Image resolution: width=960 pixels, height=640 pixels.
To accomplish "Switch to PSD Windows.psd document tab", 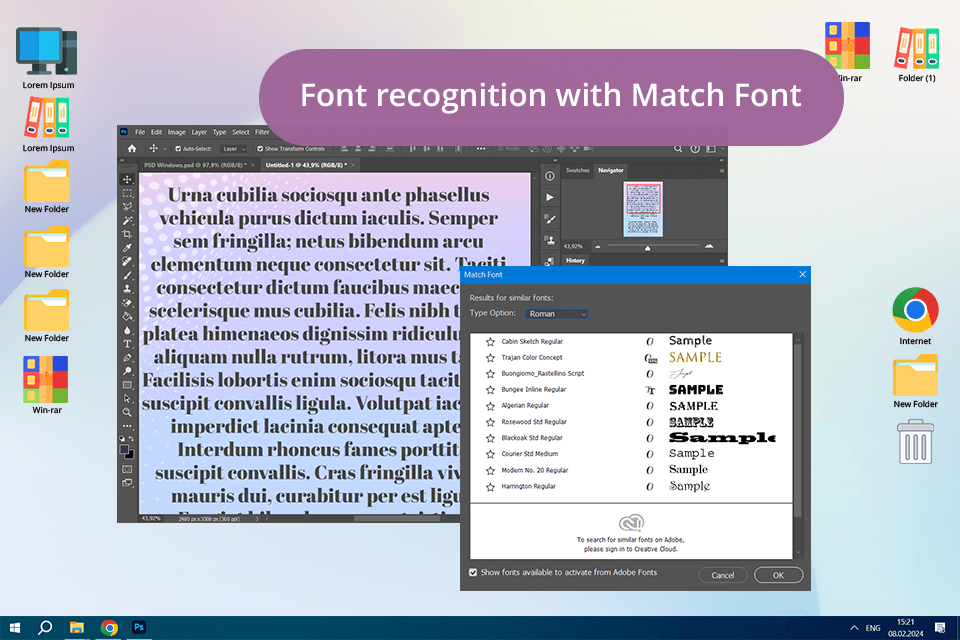I will (195, 165).
